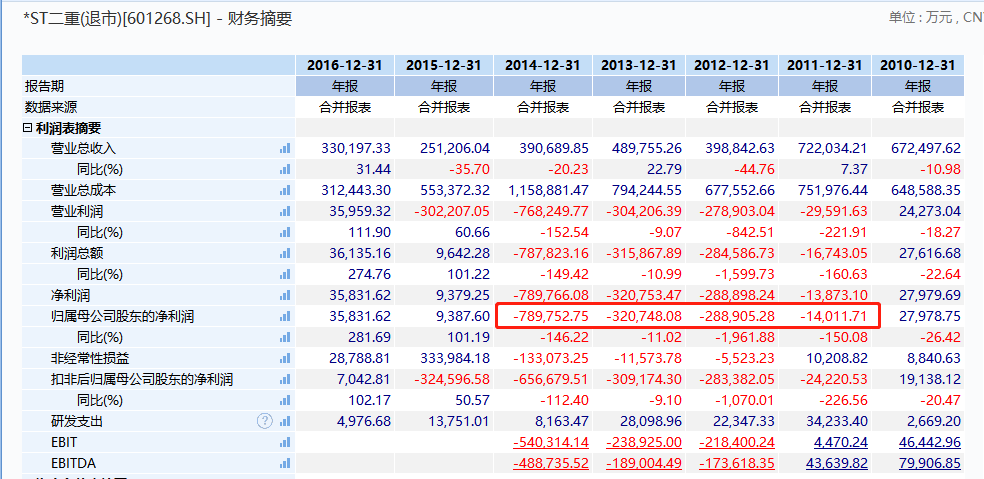Select the 2015-12-31 column header
The width and height of the screenshot is (984, 479).
pos(444,65)
